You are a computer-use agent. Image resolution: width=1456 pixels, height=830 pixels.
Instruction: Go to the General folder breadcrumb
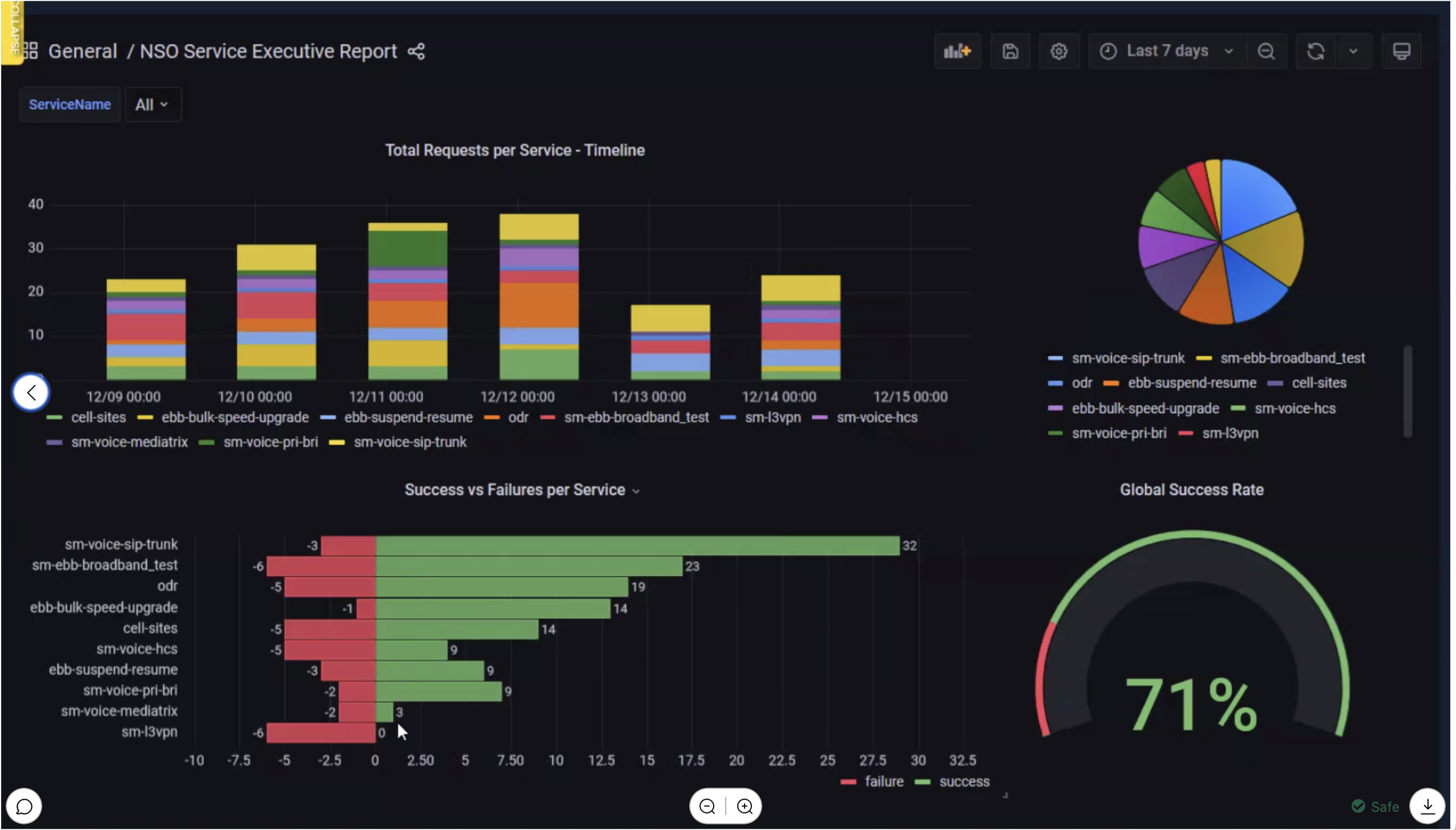(x=83, y=51)
